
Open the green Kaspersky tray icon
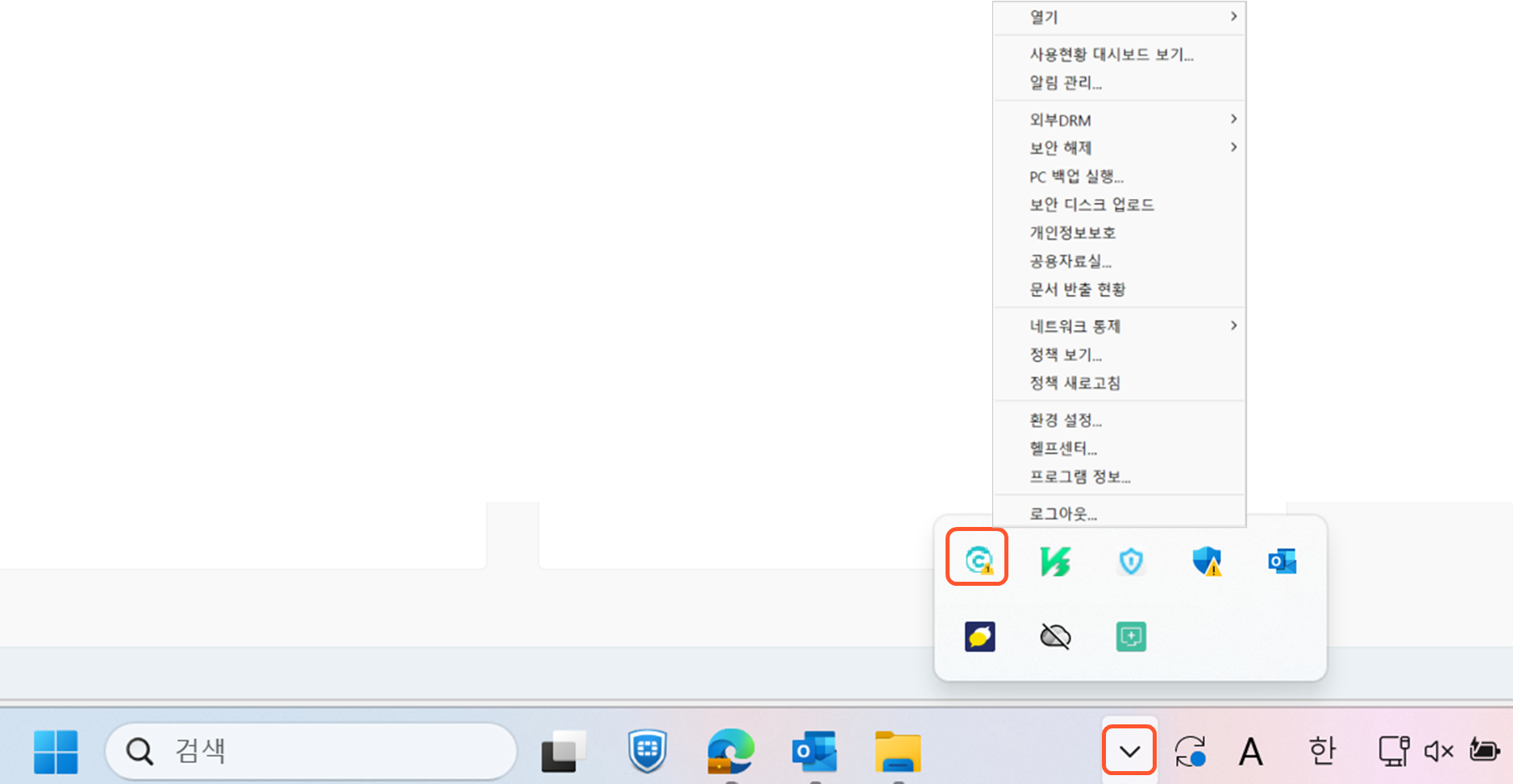click(x=1054, y=561)
